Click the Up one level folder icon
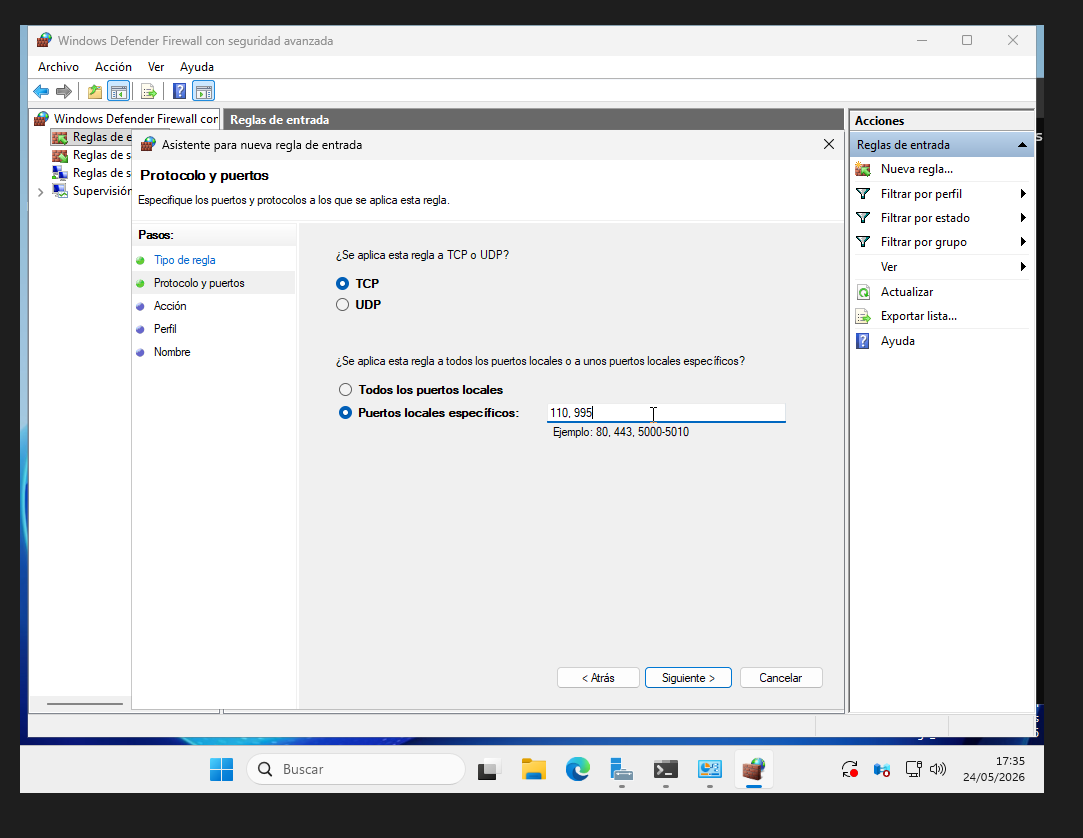Image resolution: width=1083 pixels, height=838 pixels. pos(95,91)
